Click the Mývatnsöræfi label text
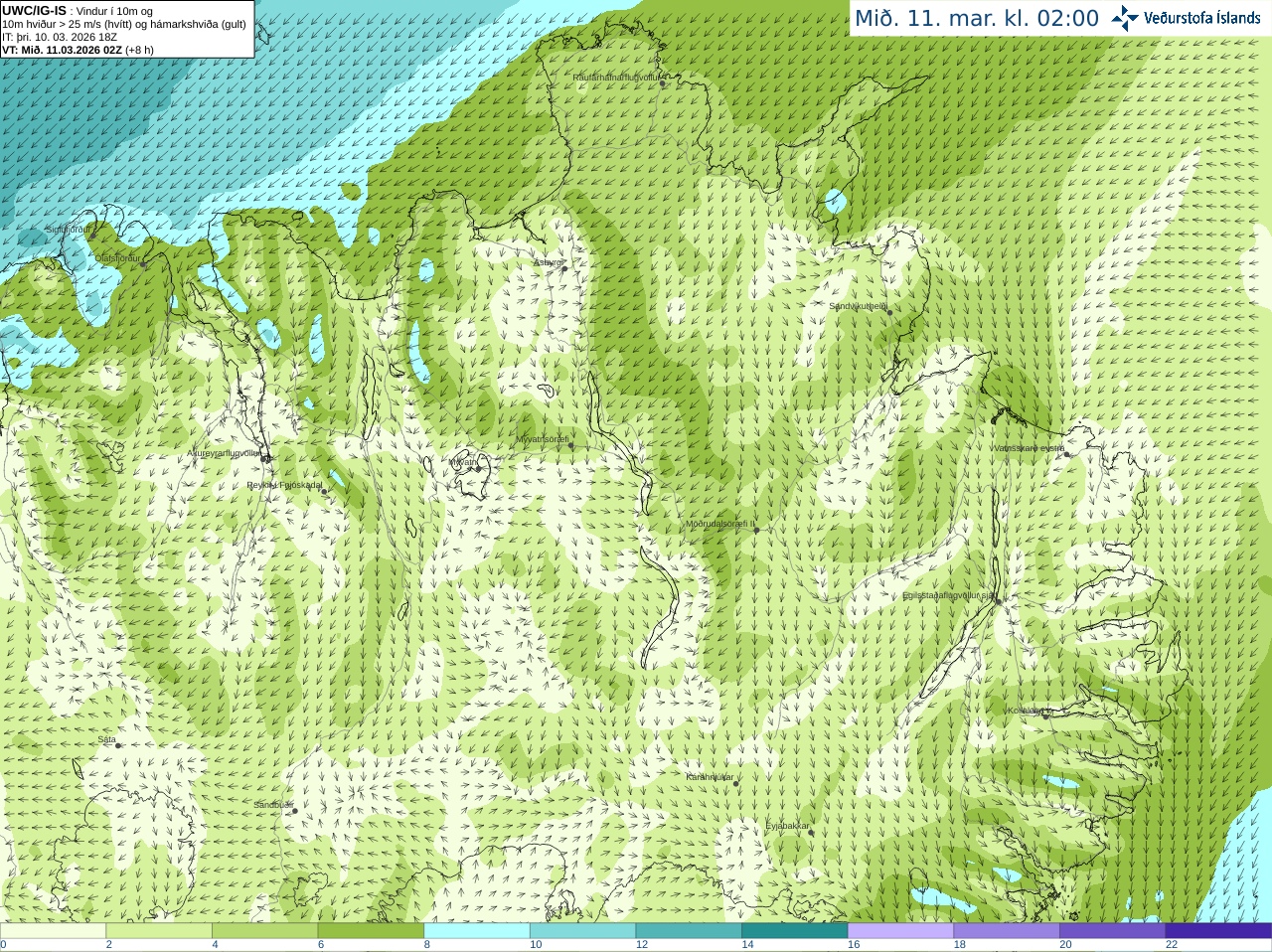The width and height of the screenshot is (1272, 952). point(543,439)
